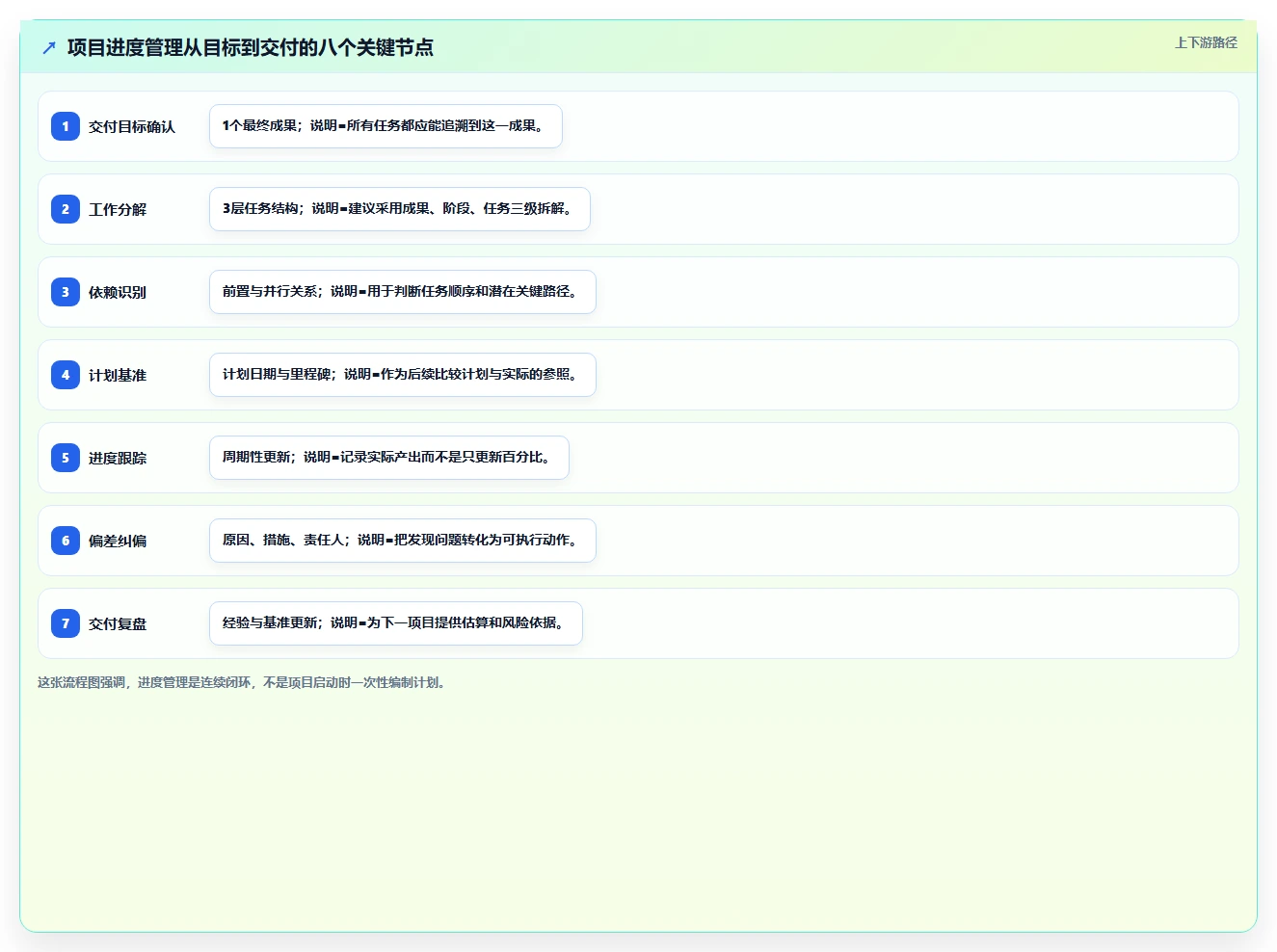1277x952 pixels.
Task: Click the 上下游路径 label
Action: [x=1206, y=42]
